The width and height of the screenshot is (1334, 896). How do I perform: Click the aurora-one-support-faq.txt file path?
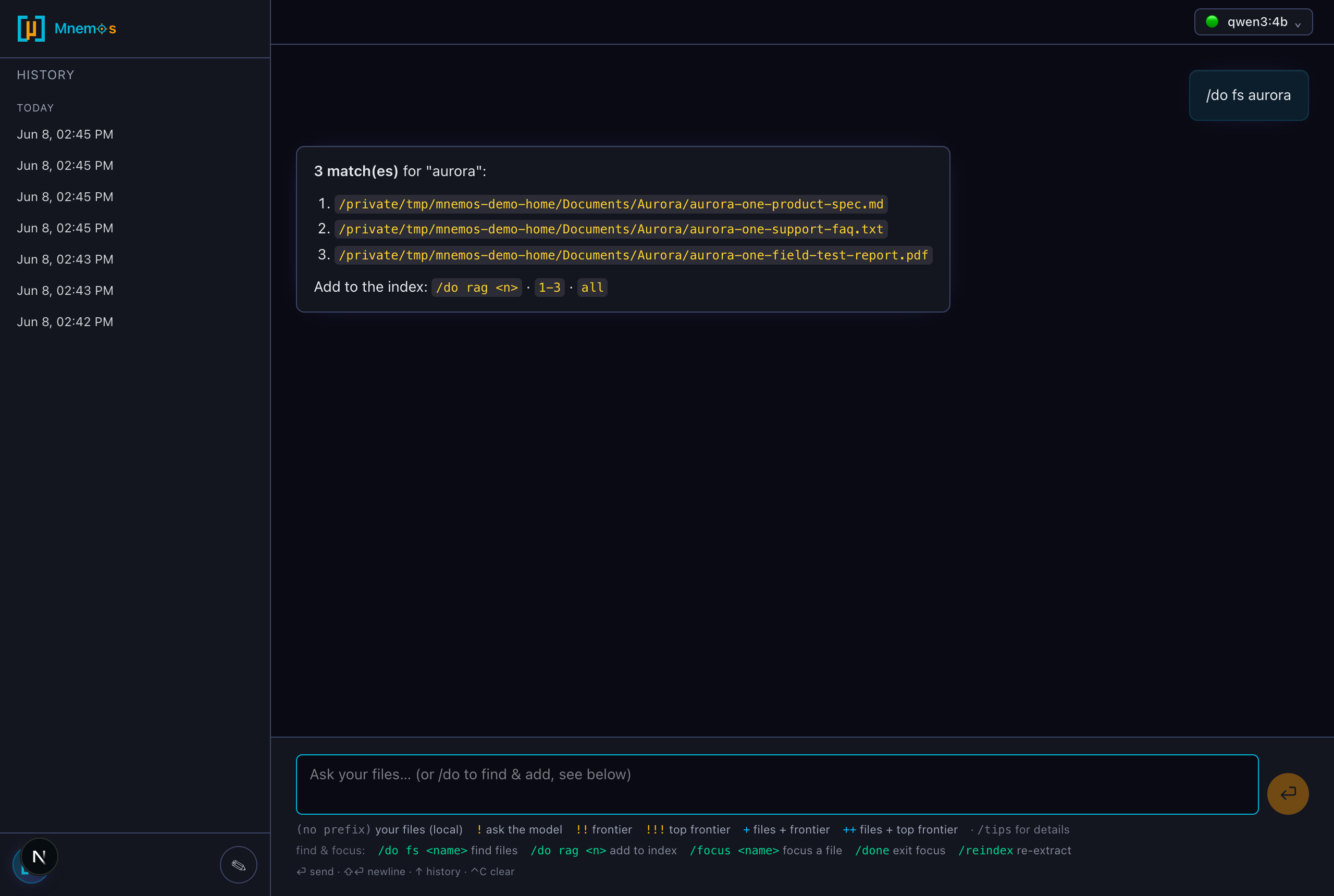click(x=611, y=229)
